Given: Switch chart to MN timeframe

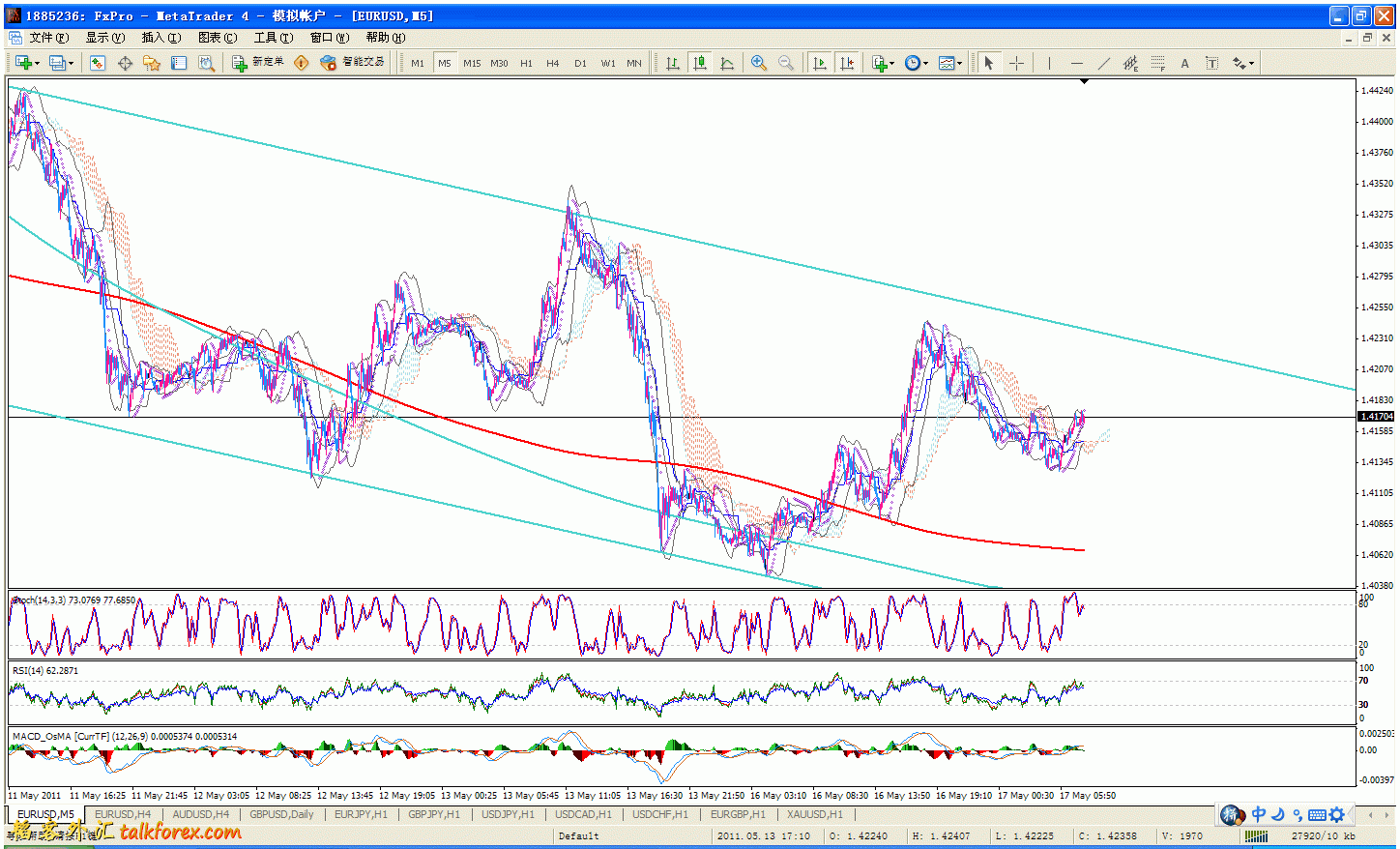Looking at the screenshot, I should coord(634,63).
